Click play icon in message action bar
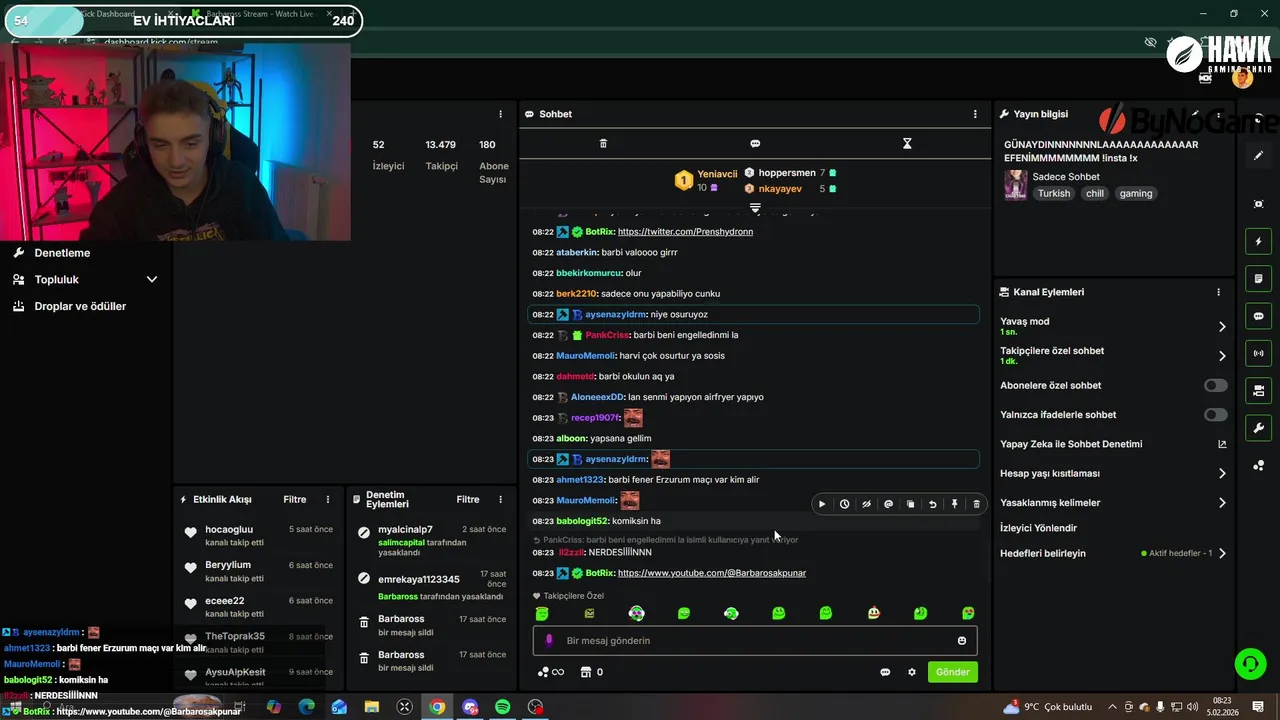The height and width of the screenshot is (720, 1280). pos(822,504)
